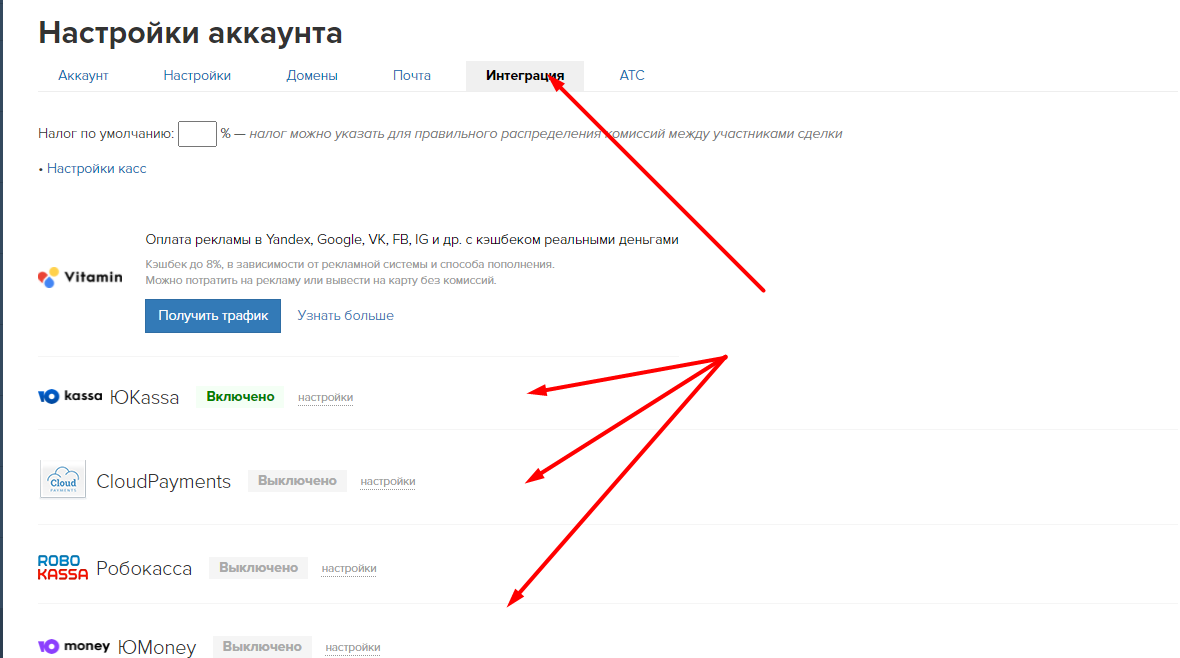Click the 'Налог по умолчанию:' label
The height and width of the screenshot is (658, 1180).
pos(106,134)
